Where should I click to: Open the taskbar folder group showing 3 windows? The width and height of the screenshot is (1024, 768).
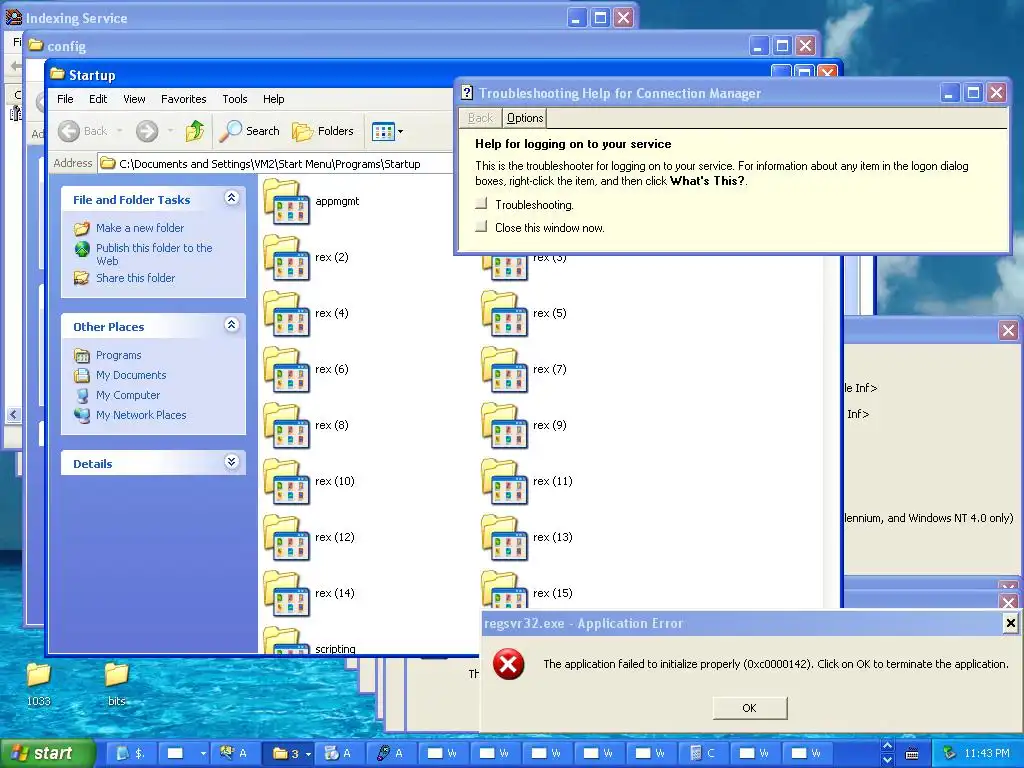click(287, 753)
